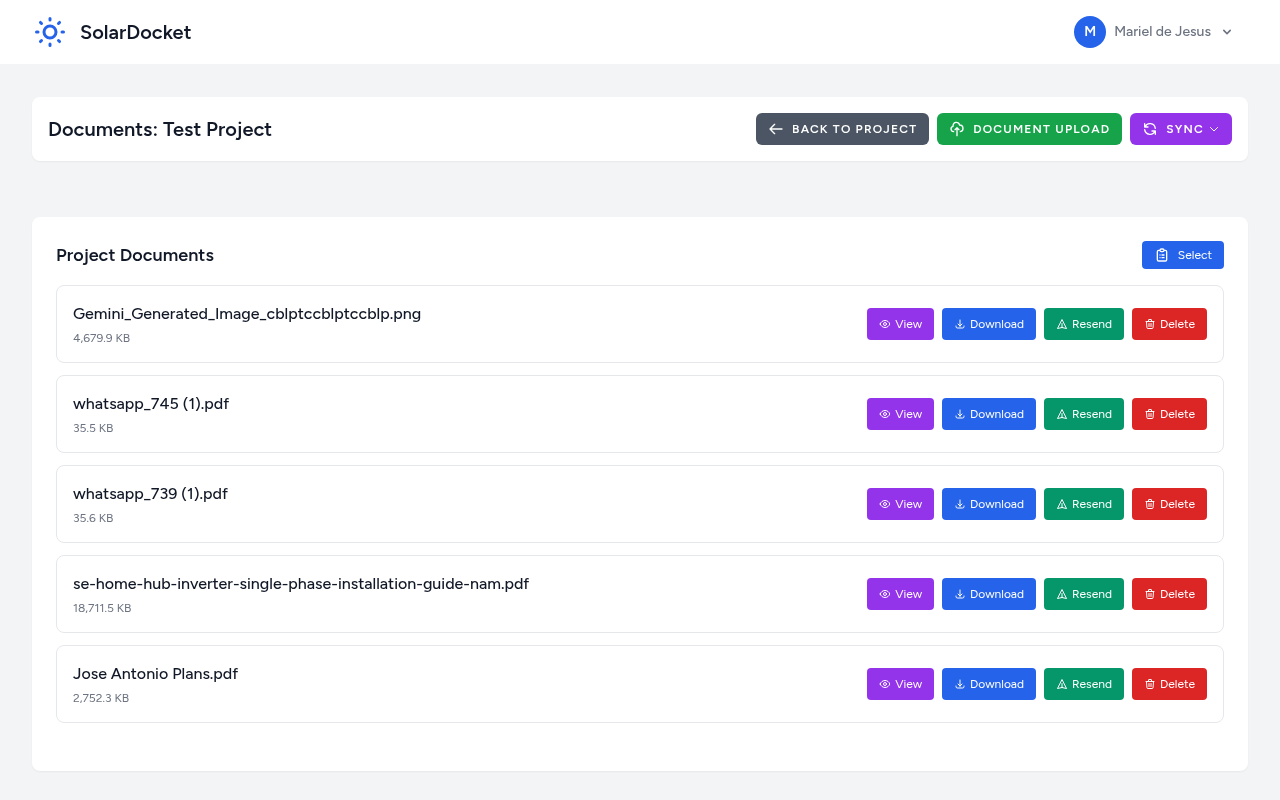Click the SolarDocket brand name text

135,32
